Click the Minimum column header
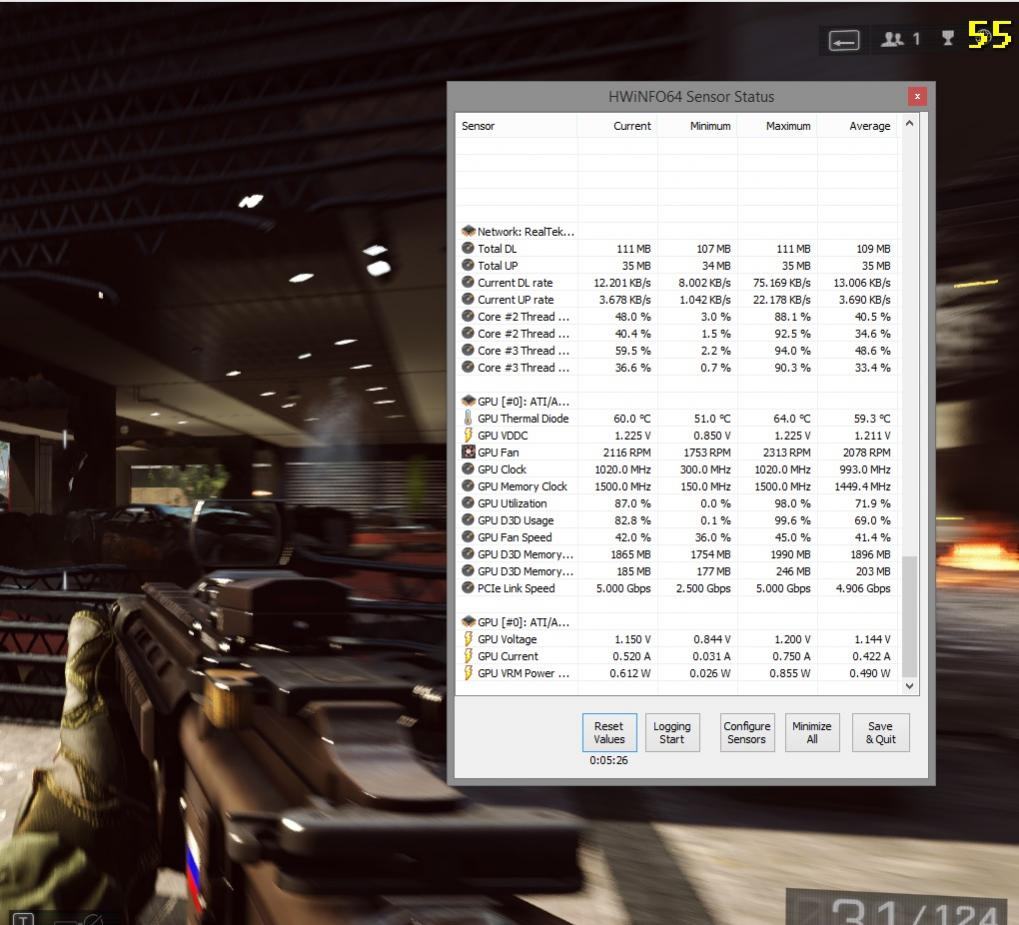Image resolution: width=1019 pixels, height=925 pixels. point(697,125)
